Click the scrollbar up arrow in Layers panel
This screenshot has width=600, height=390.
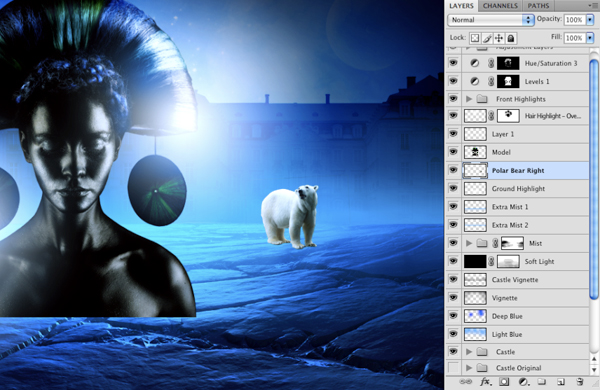(x=594, y=359)
